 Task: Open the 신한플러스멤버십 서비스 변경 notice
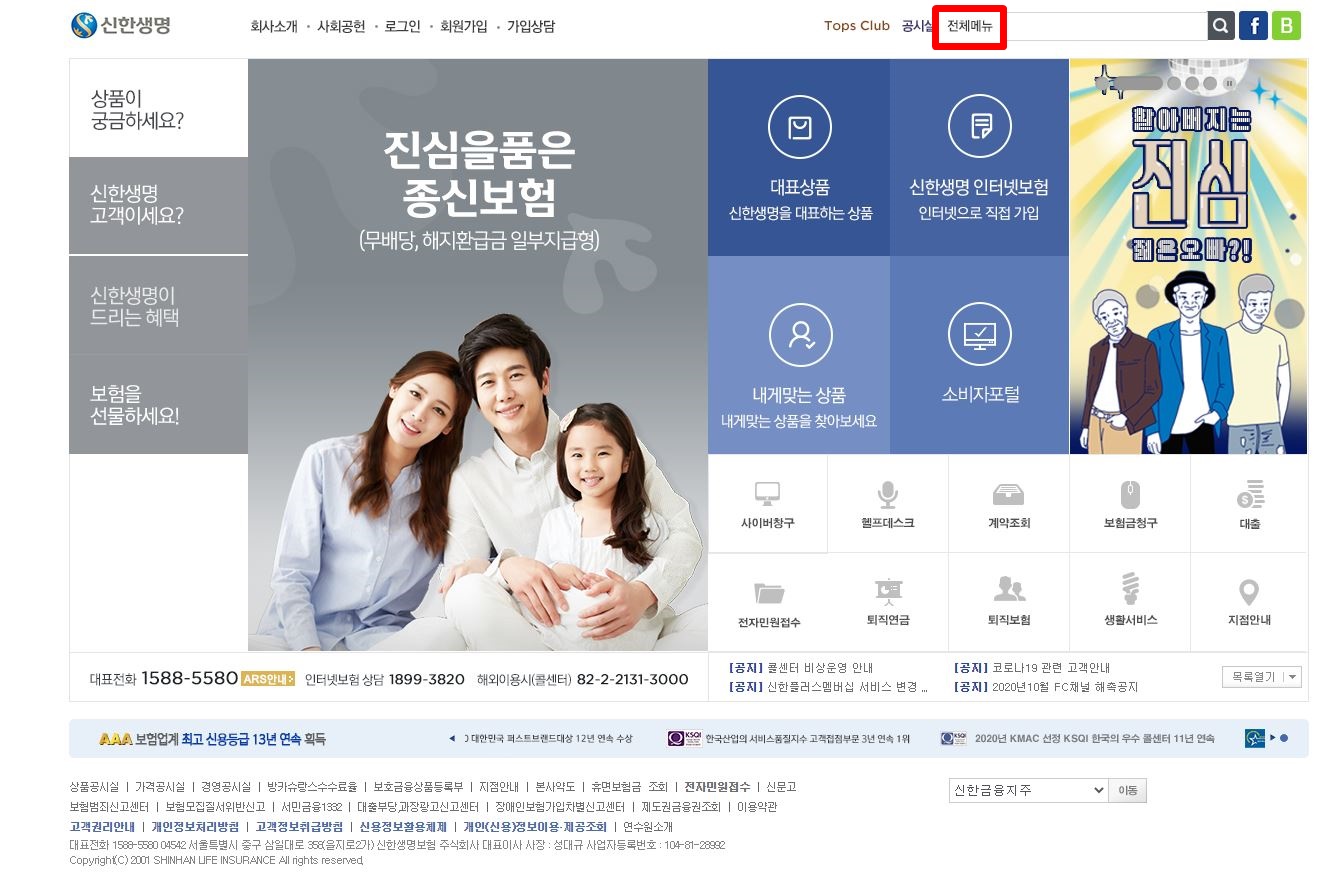point(830,687)
